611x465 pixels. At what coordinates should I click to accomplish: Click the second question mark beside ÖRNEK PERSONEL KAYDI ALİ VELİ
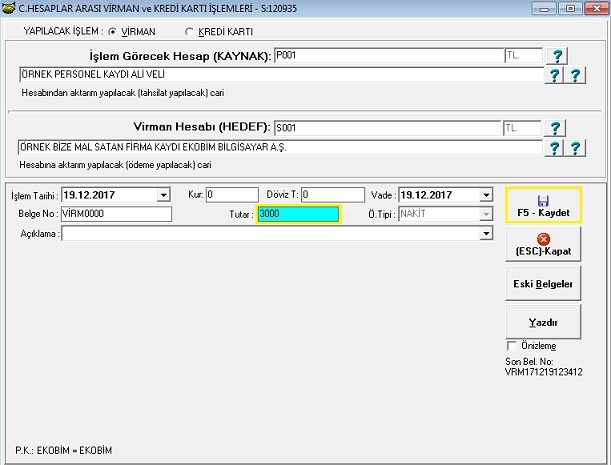click(x=575, y=75)
